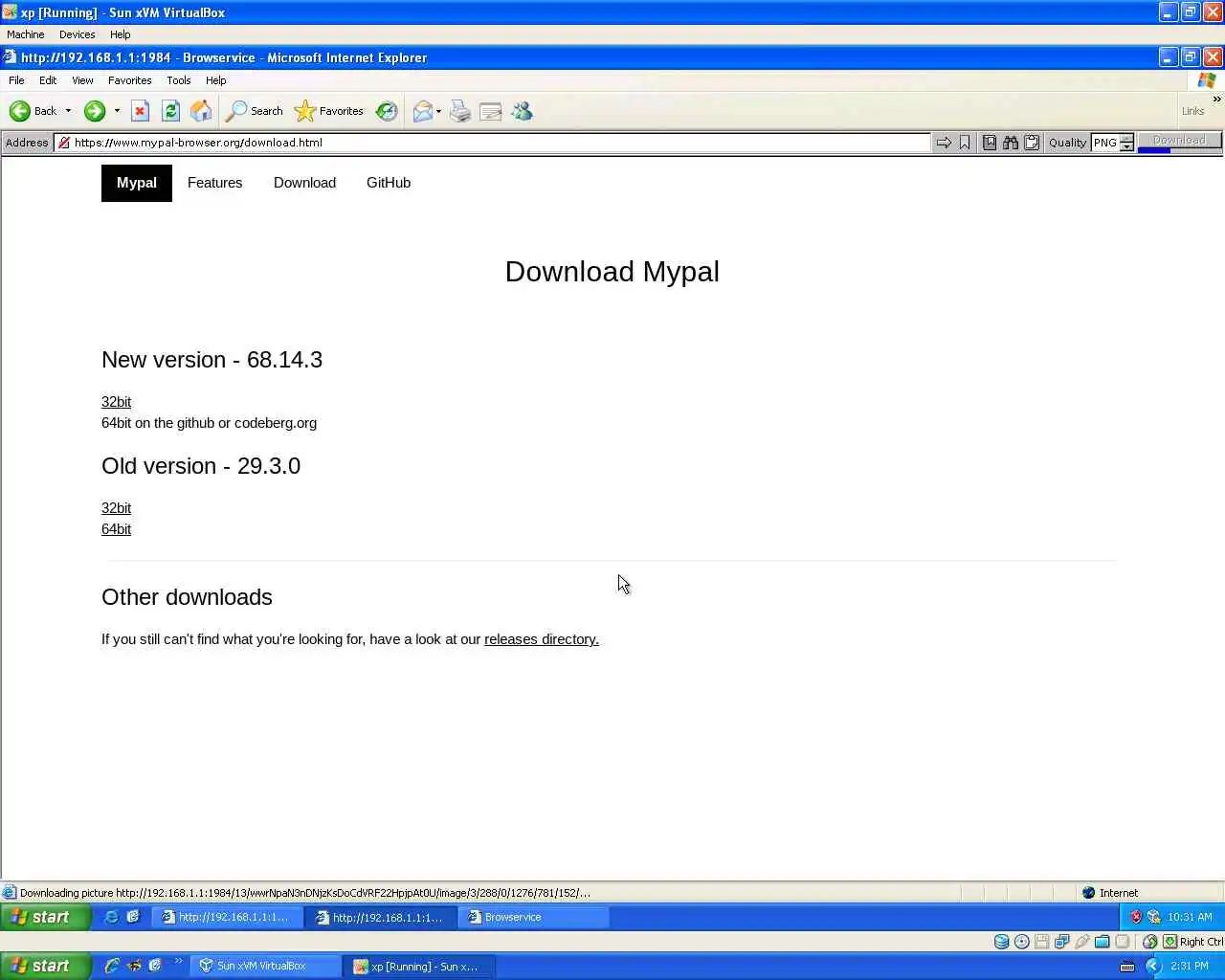Expand hidden host quick launch icons chevron

(178, 961)
